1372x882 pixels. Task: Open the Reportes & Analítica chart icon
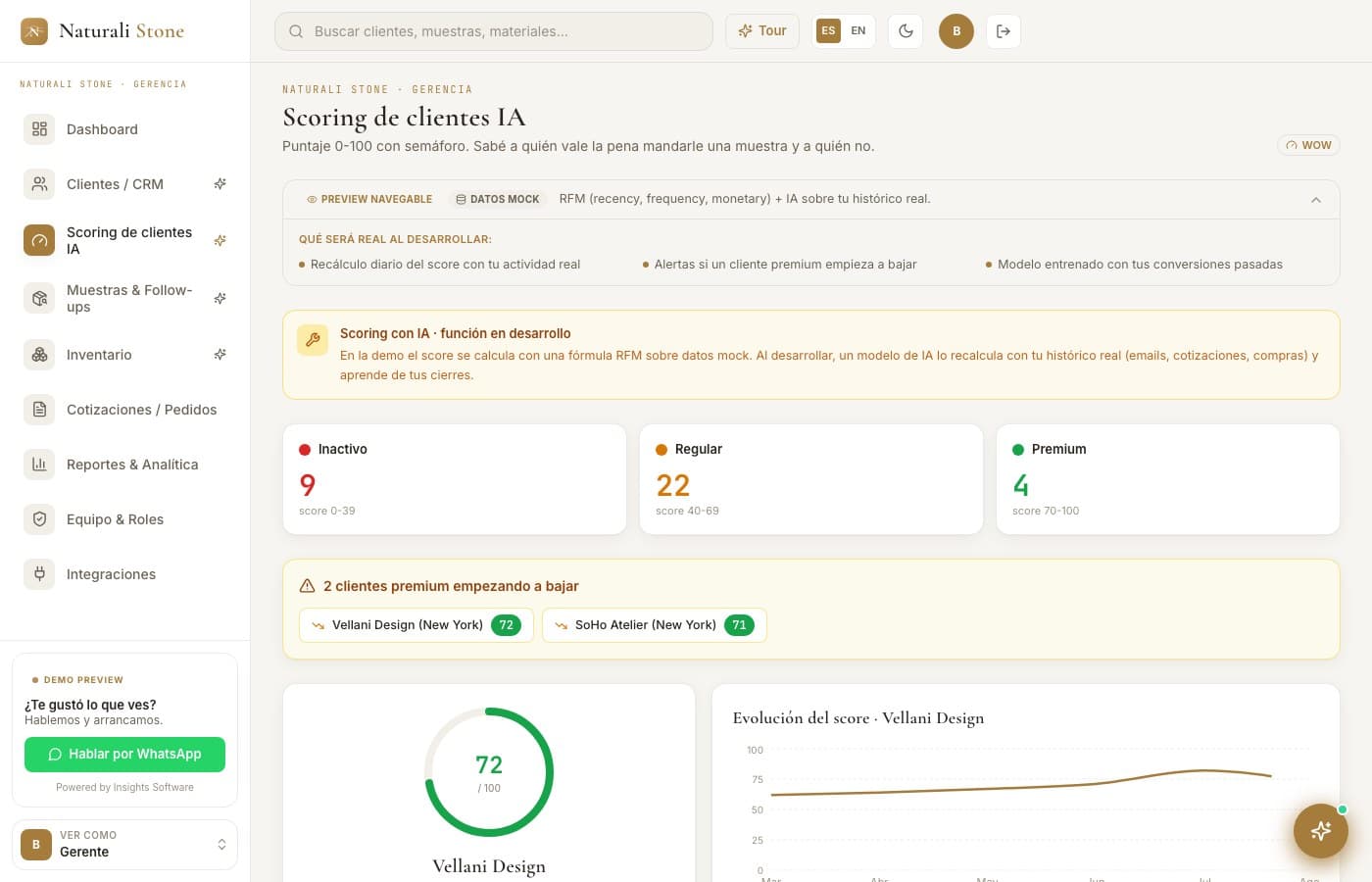click(x=39, y=465)
